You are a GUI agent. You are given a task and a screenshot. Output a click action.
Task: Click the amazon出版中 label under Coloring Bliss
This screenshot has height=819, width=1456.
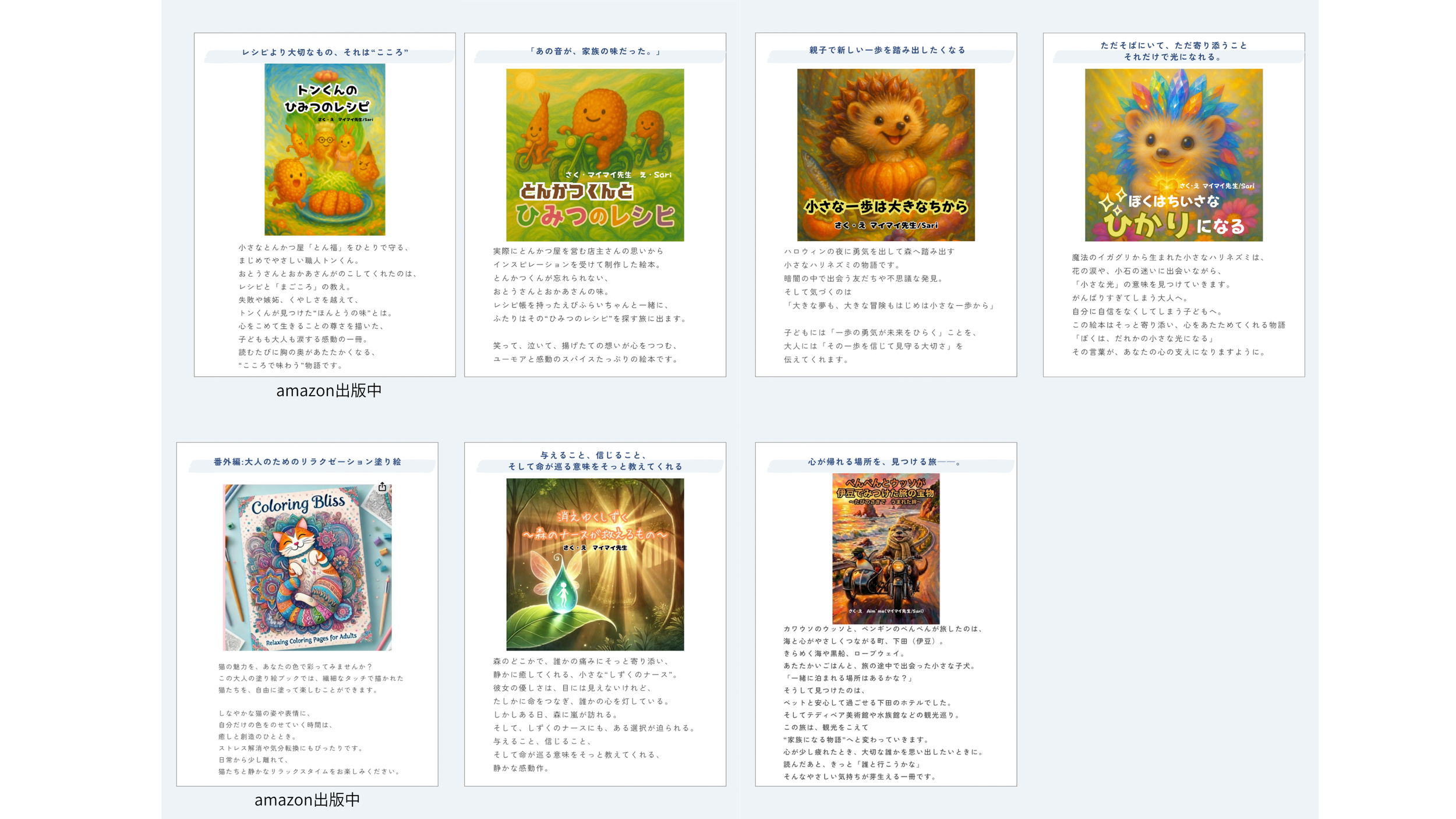click(307, 800)
